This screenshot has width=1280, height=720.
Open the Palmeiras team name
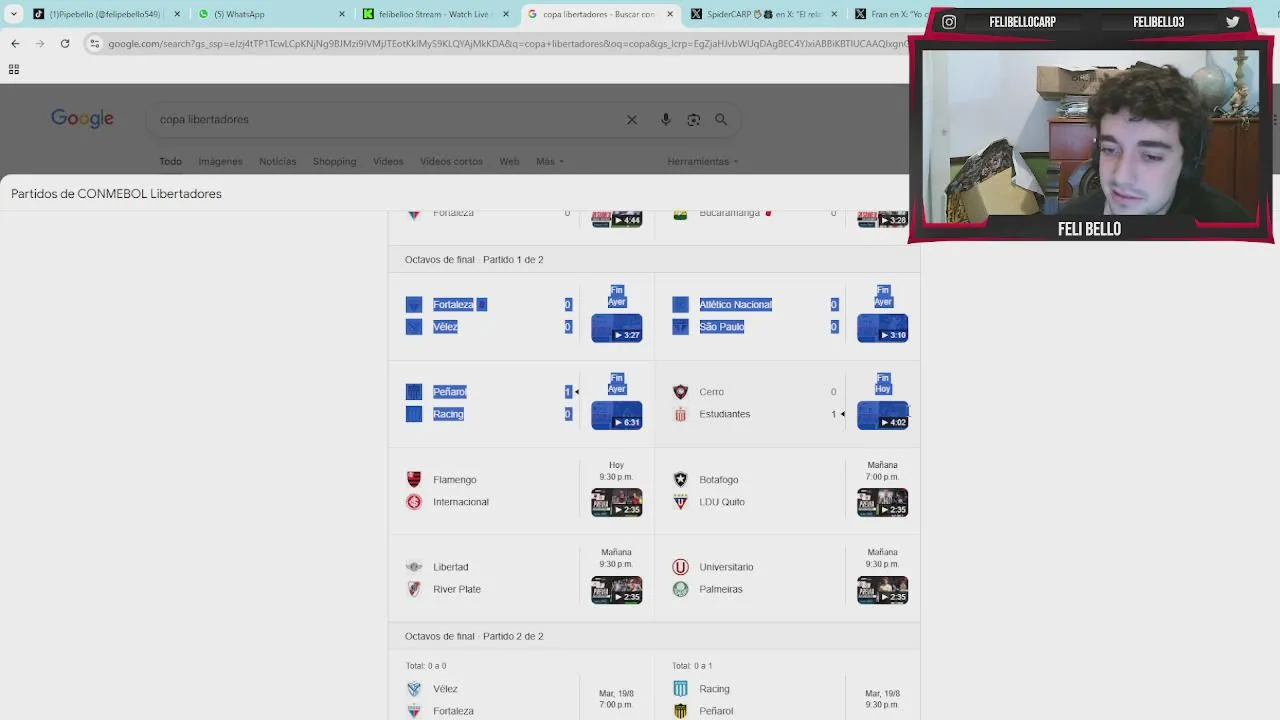[x=721, y=589]
